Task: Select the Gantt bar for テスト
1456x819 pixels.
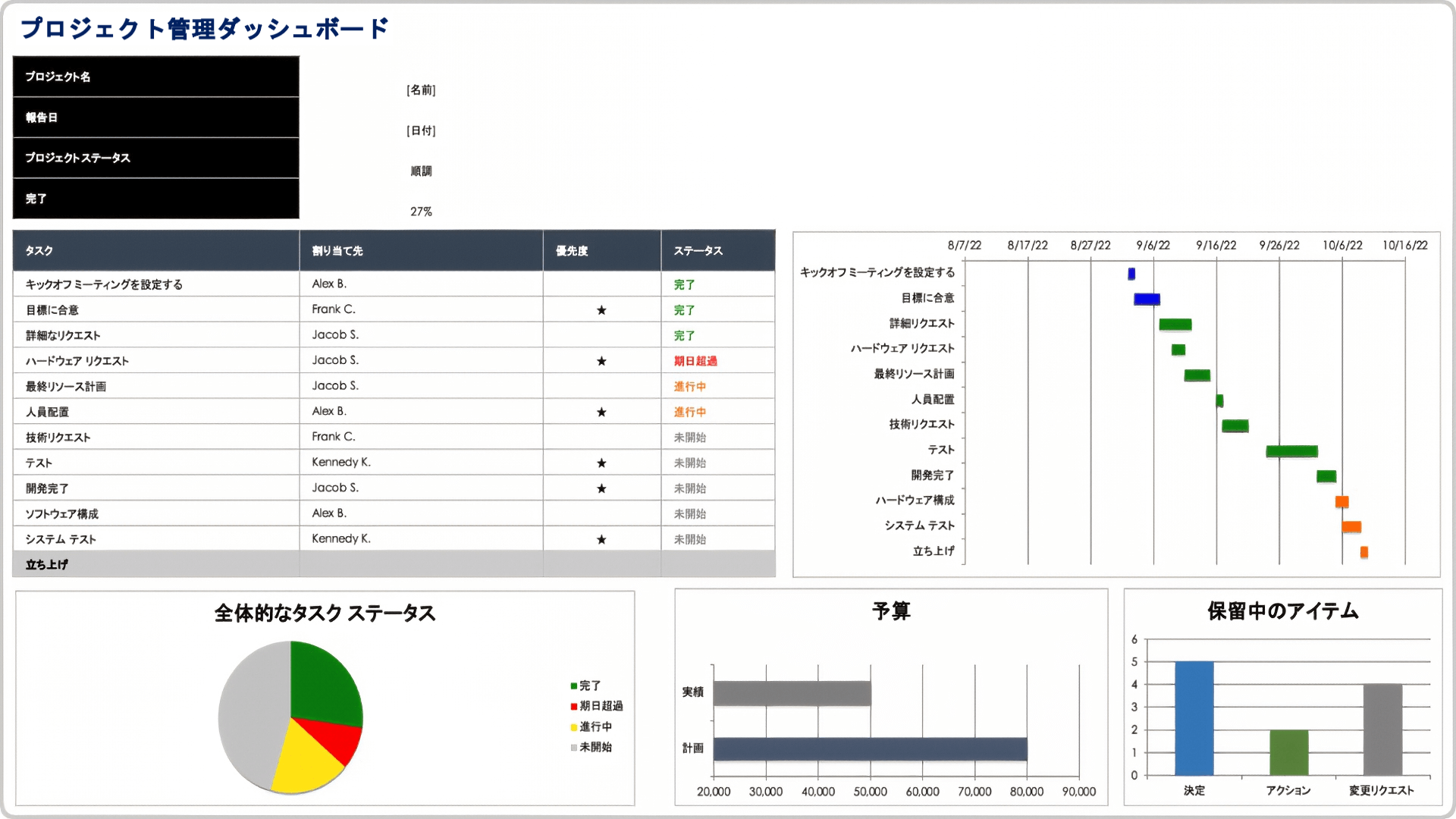Action: tap(1291, 451)
